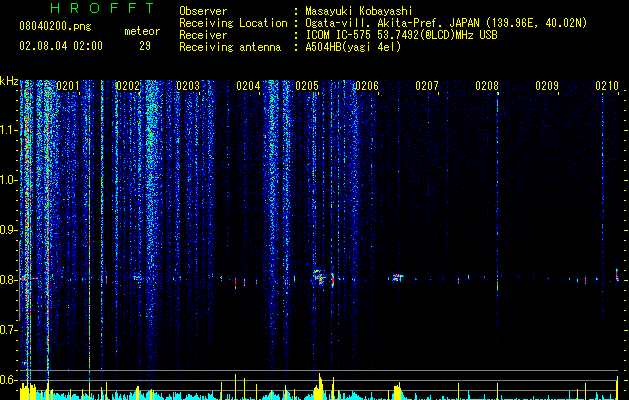
Task: Click the Receiver label
Action: (x=203, y=35)
